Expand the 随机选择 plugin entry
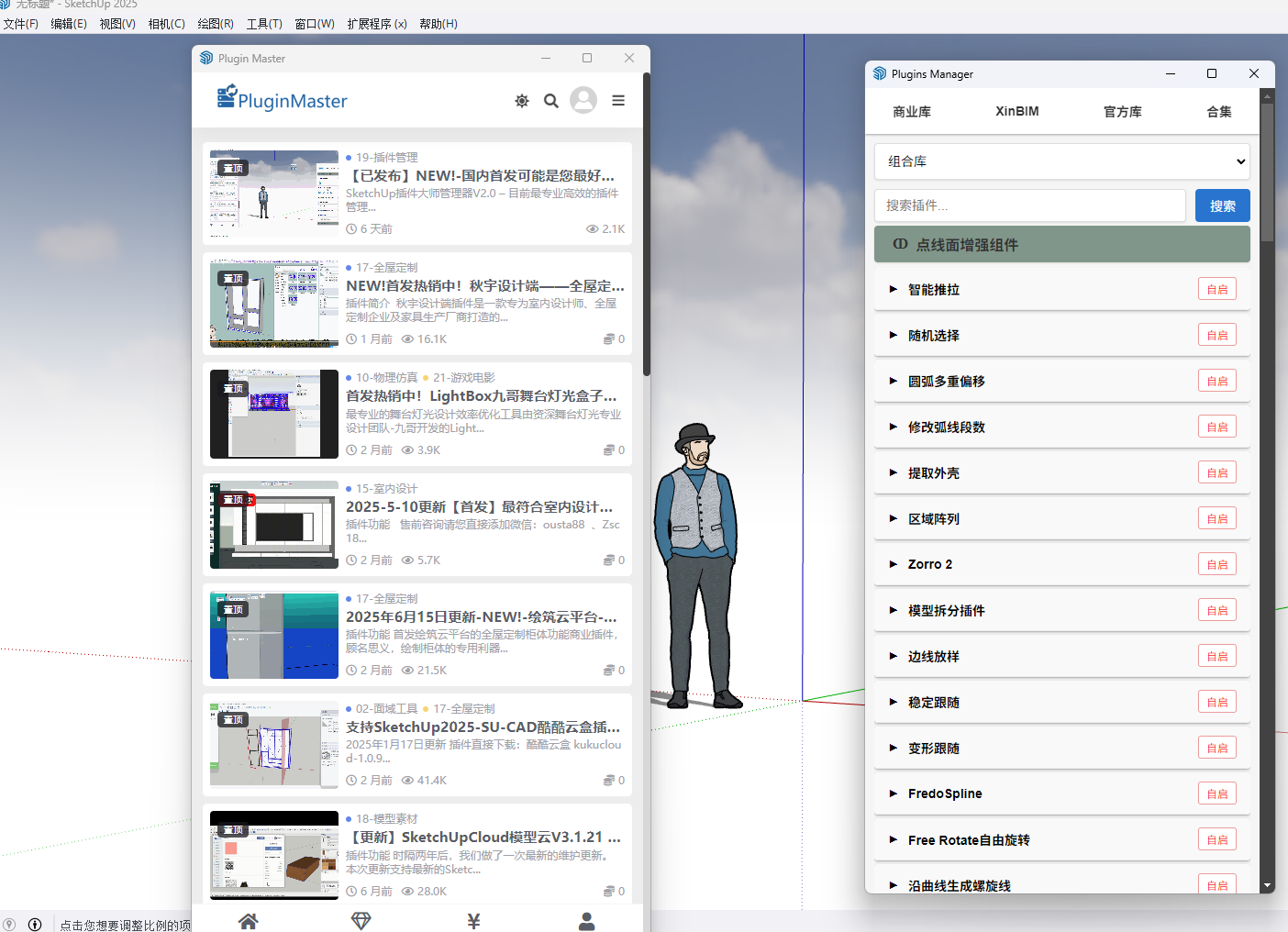The image size is (1288, 932). click(934, 336)
